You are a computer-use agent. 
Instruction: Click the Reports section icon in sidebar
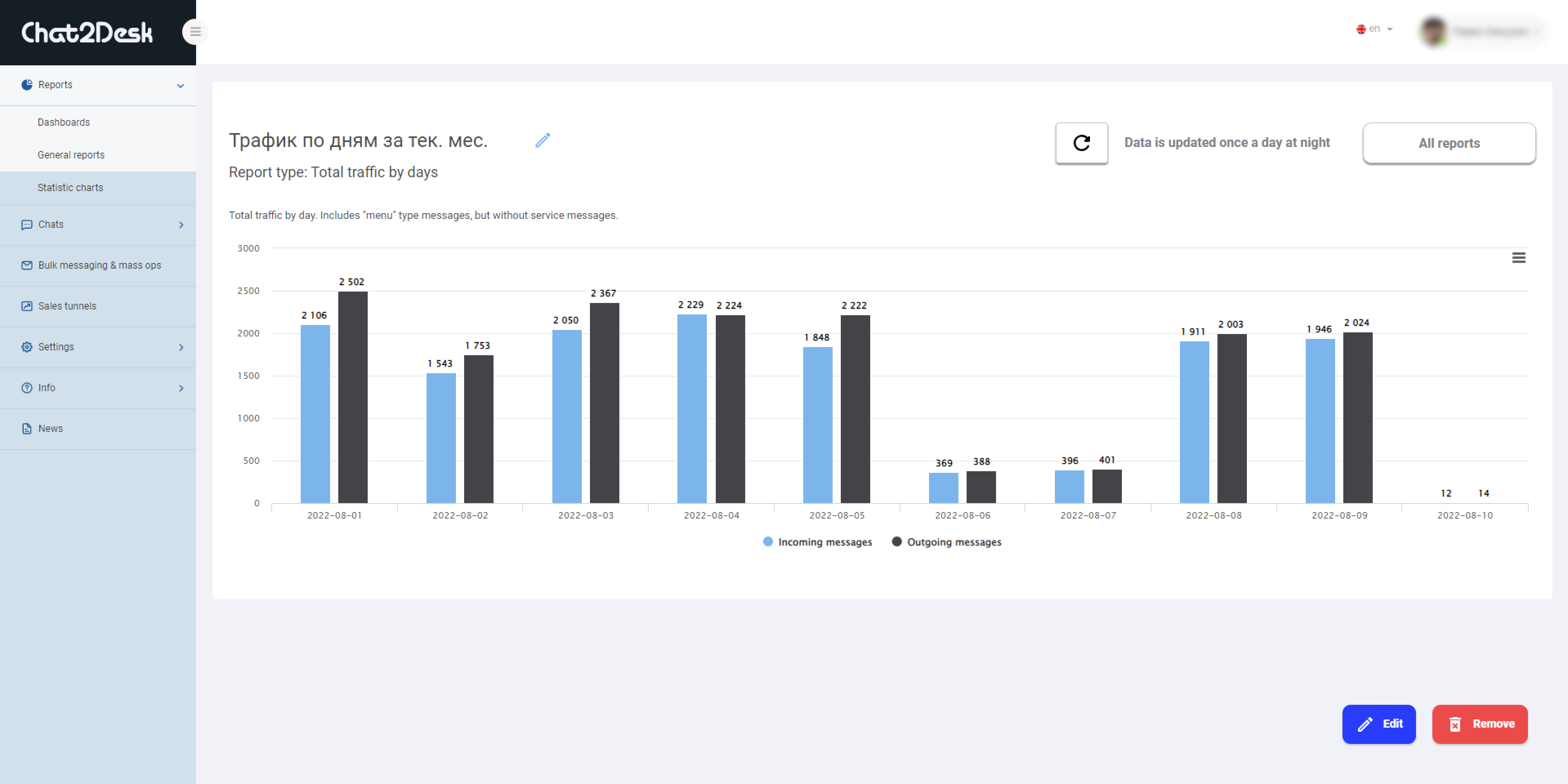(26, 85)
